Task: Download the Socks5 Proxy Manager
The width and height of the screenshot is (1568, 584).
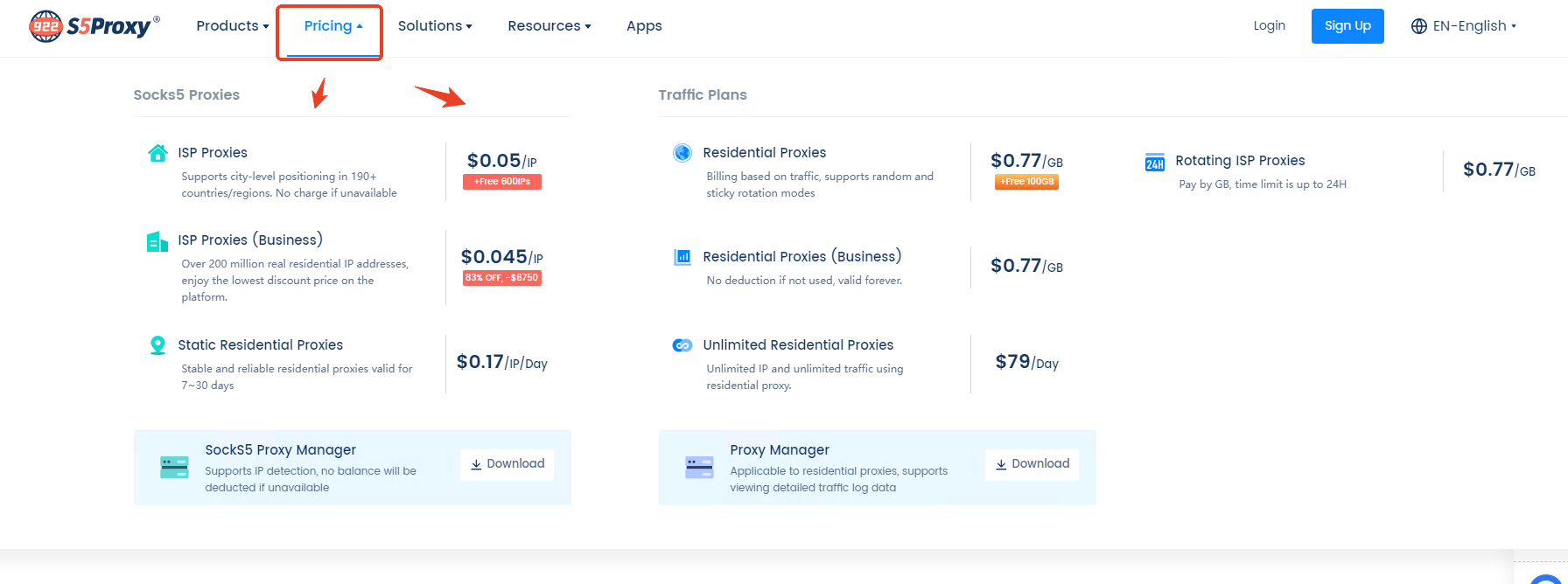Action: (x=507, y=464)
